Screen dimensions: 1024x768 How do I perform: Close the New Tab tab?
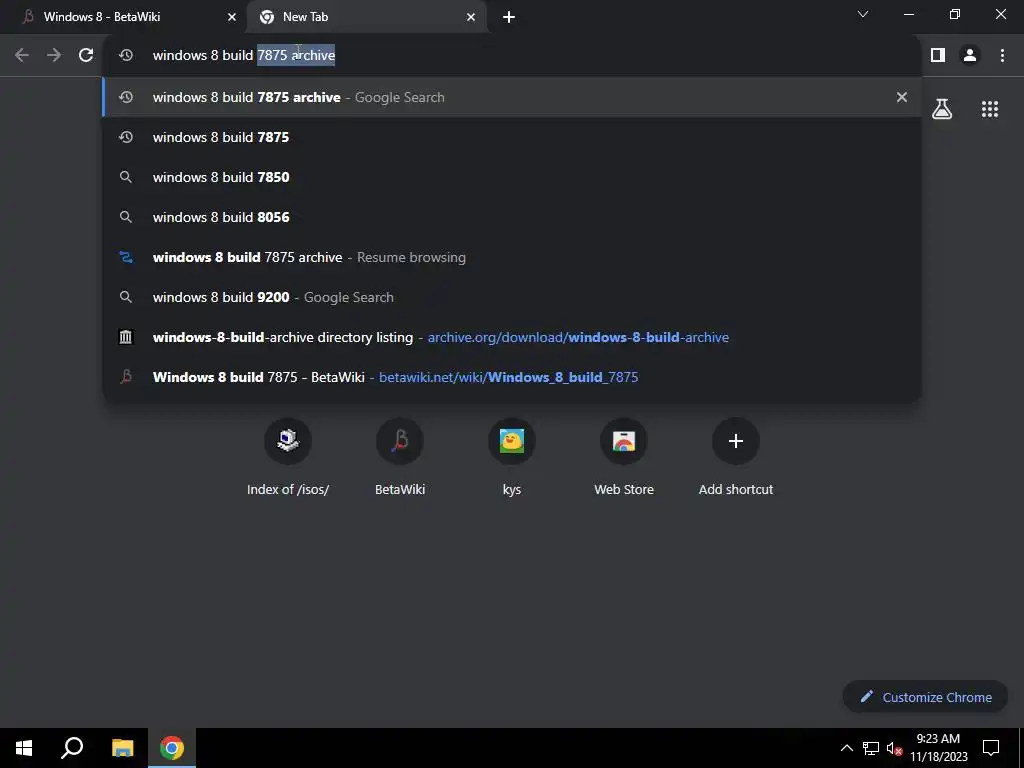(x=471, y=17)
